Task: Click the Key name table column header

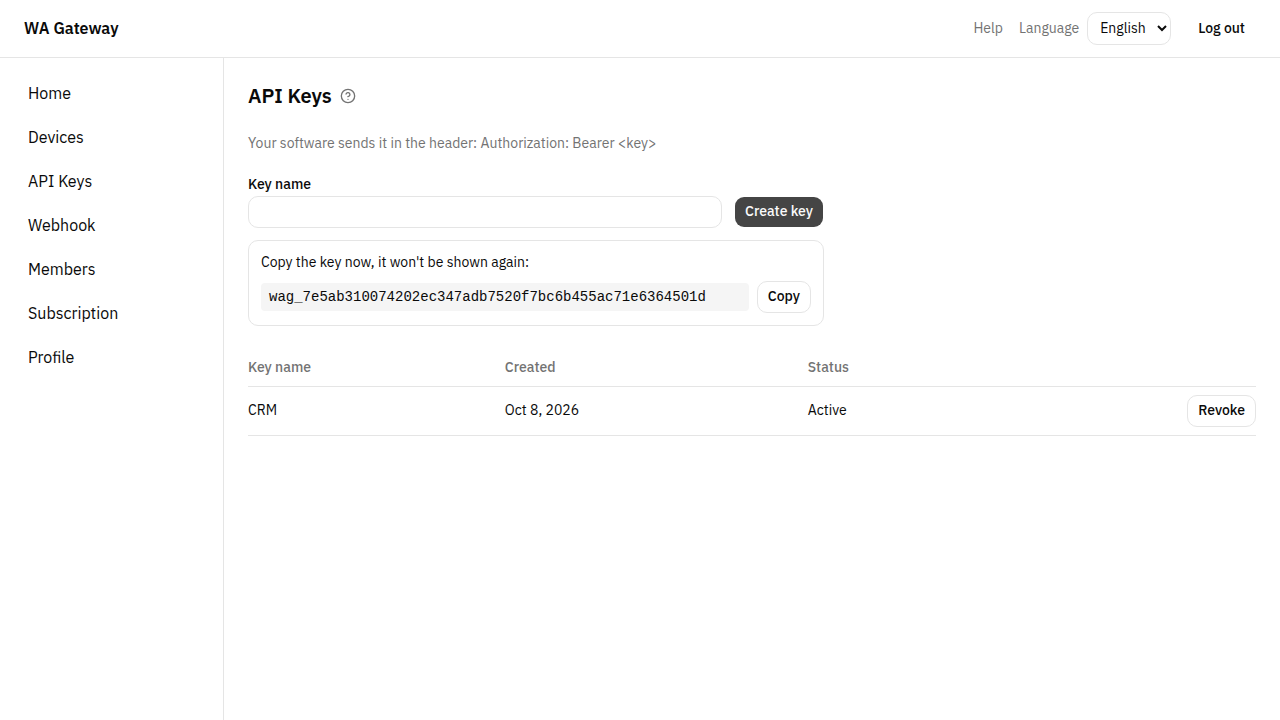Action: (279, 367)
